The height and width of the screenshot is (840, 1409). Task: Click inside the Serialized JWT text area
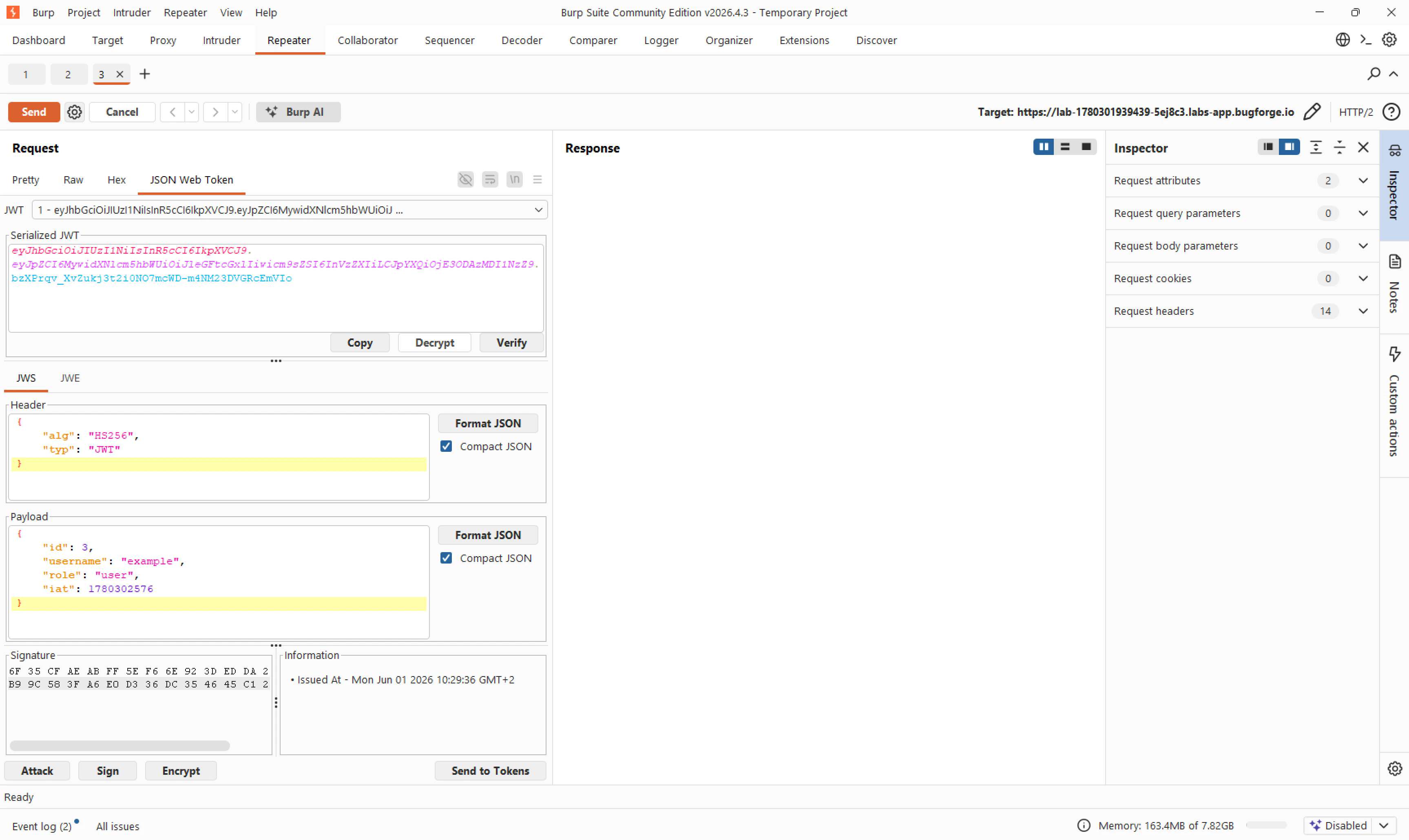276,287
